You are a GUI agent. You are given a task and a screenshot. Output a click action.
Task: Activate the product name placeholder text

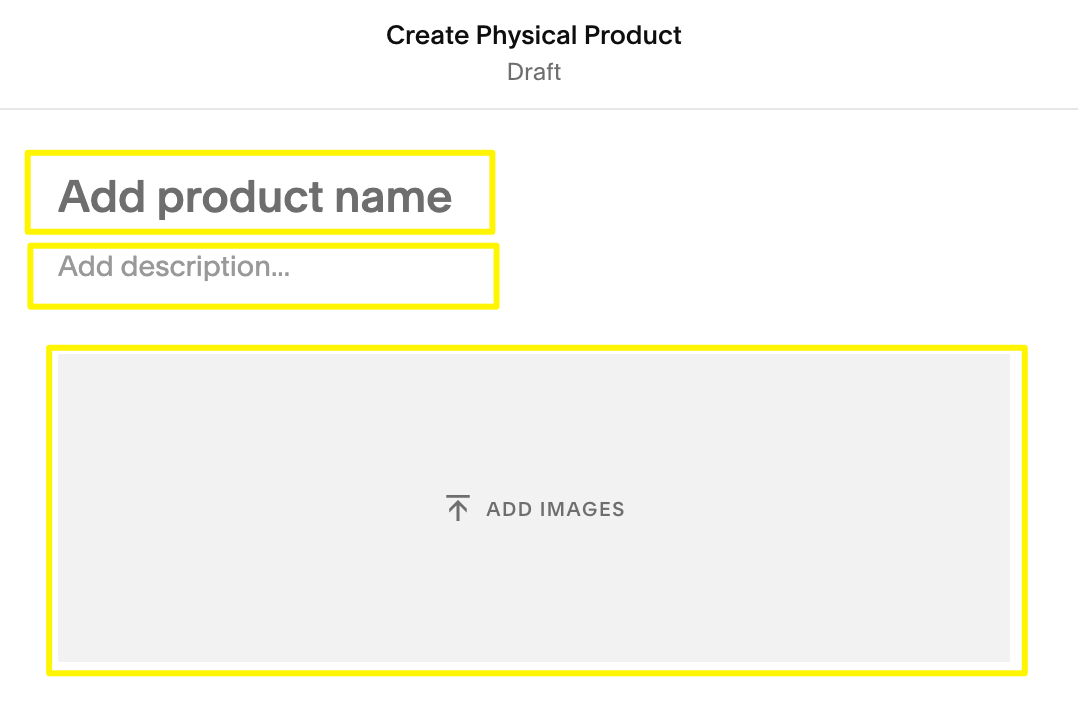(x=255, y=196)
